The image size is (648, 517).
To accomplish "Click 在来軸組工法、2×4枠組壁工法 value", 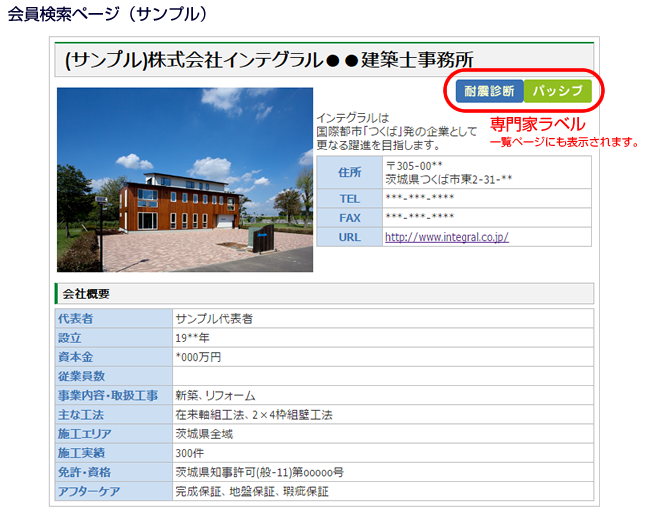I will 254,415.
